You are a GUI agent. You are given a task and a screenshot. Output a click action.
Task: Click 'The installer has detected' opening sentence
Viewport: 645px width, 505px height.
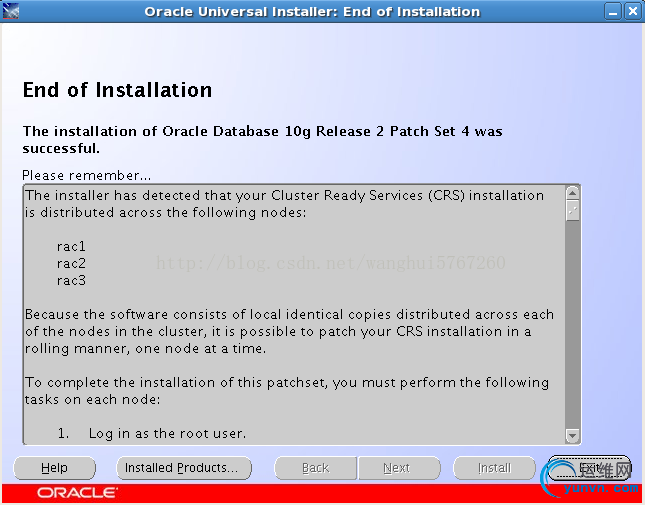pos(284,204)
